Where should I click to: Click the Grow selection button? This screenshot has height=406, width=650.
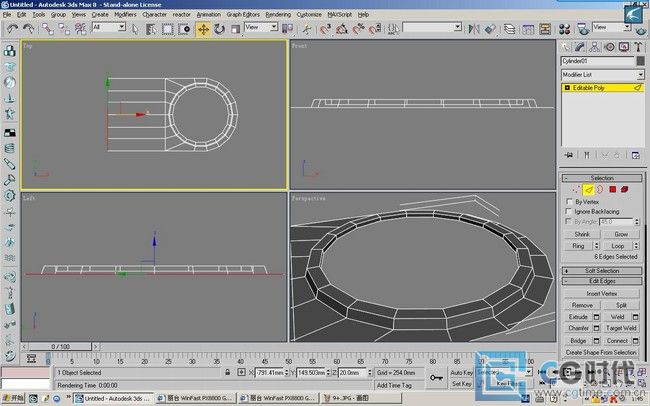621,234
